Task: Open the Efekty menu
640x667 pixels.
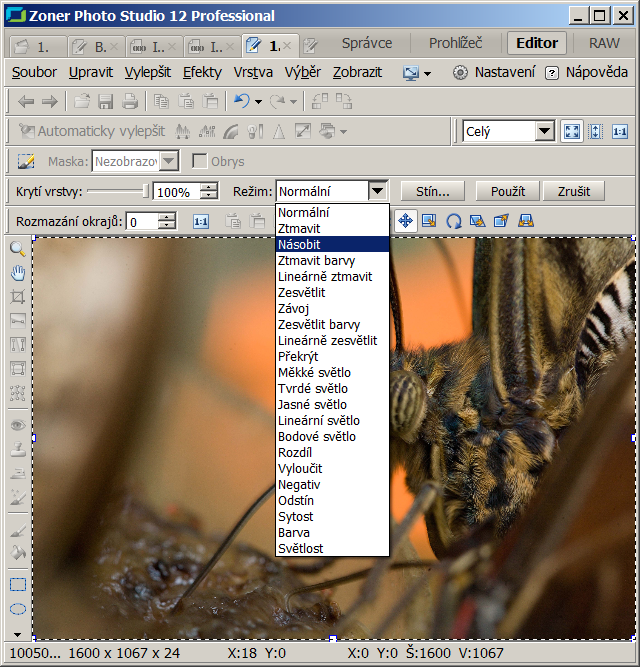Action: click(202, 72)
